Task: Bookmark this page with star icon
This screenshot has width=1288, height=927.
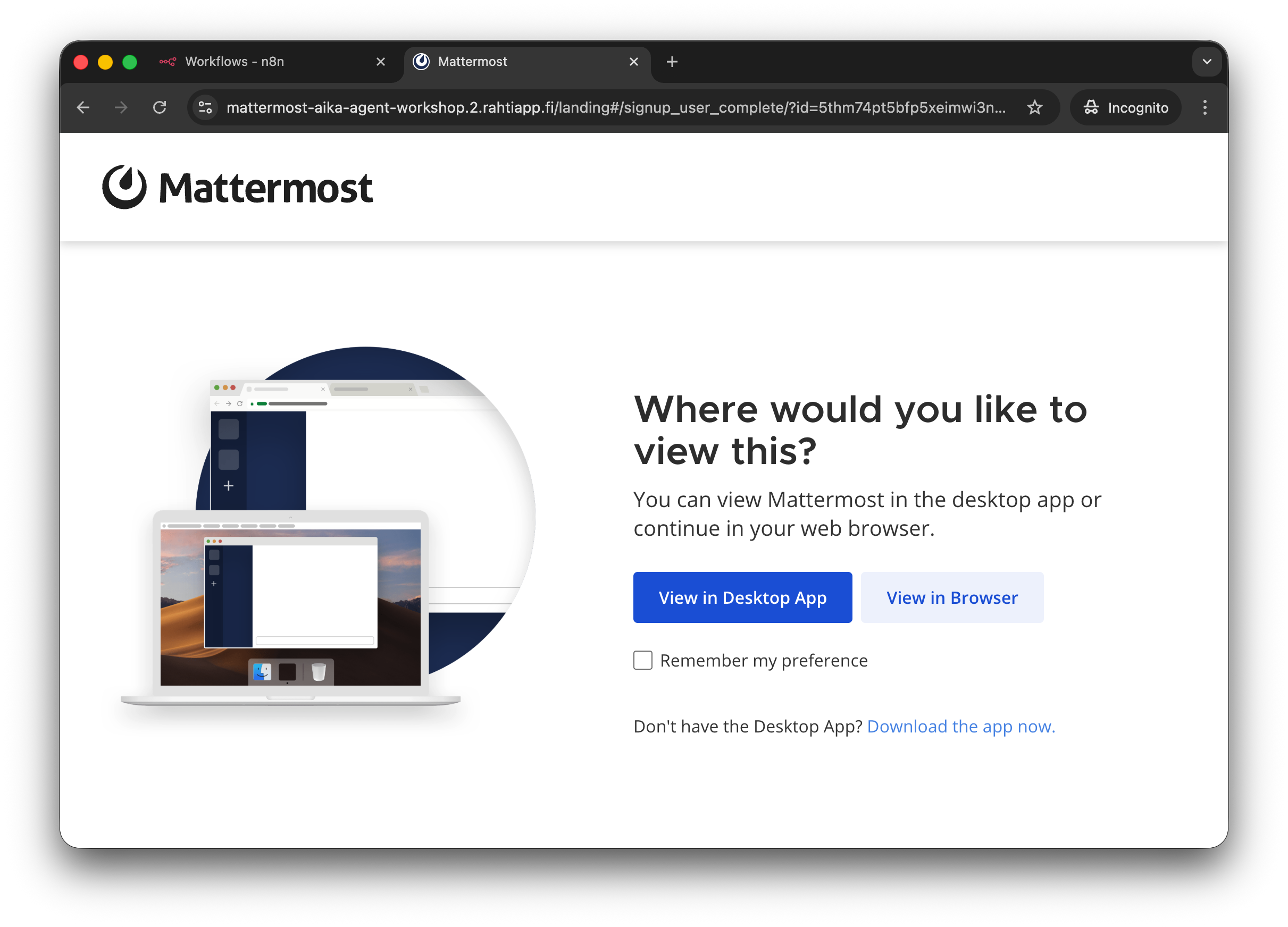Action: point(1034,107)
